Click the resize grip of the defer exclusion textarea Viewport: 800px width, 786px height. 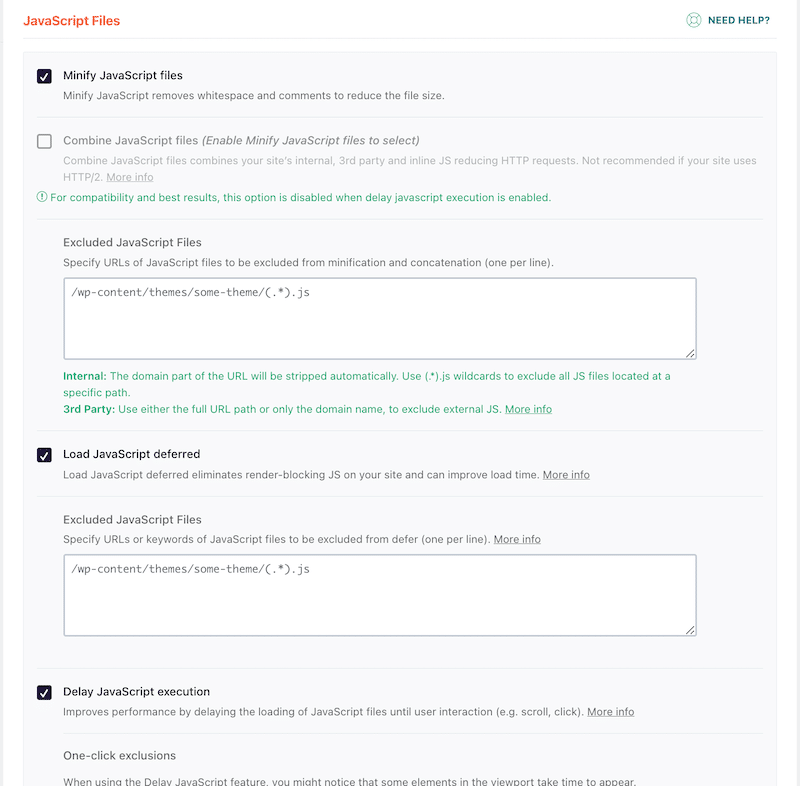tap(691, 629)
